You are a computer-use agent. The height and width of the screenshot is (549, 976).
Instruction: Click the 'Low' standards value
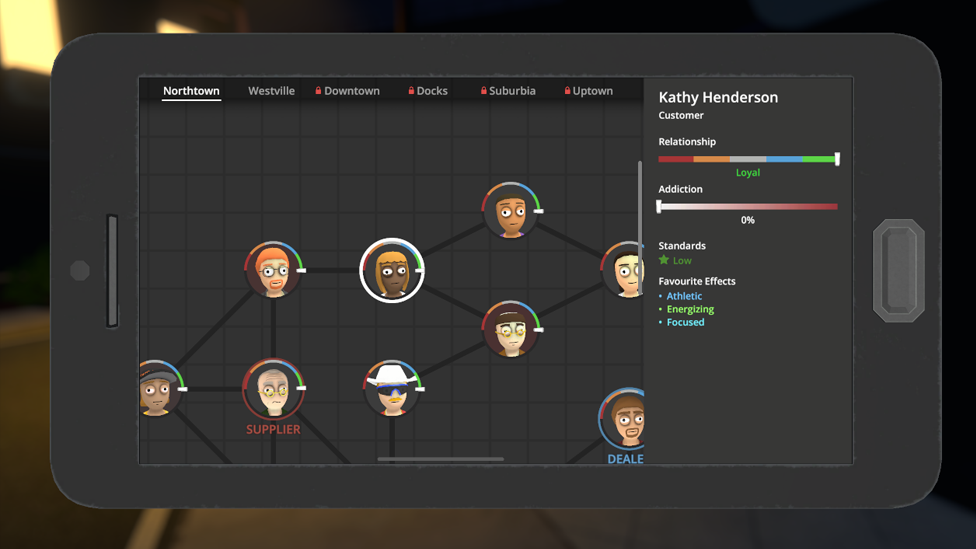682,261
